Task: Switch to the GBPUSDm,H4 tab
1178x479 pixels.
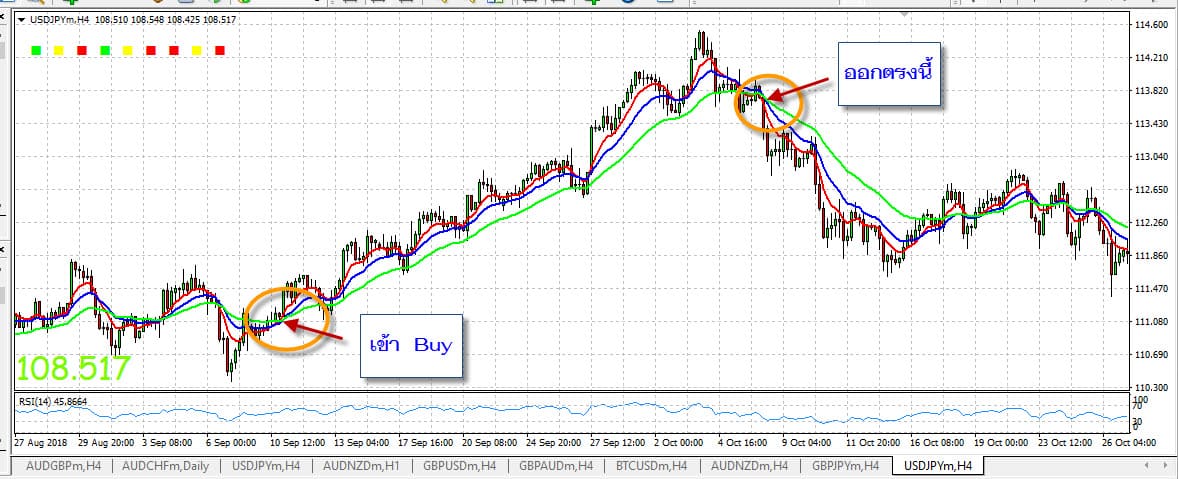Action: coord(461,466)
